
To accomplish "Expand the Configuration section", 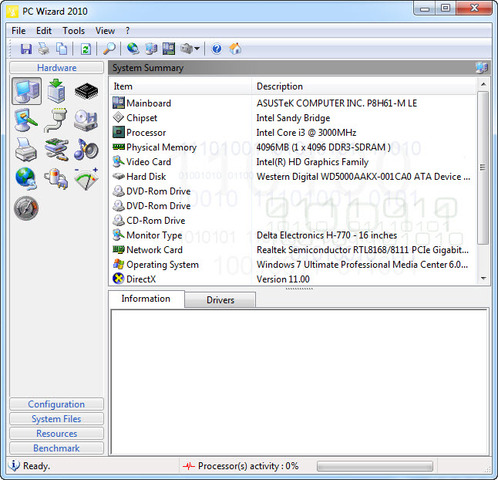I will pyautogui.click(x=56, y=404).
